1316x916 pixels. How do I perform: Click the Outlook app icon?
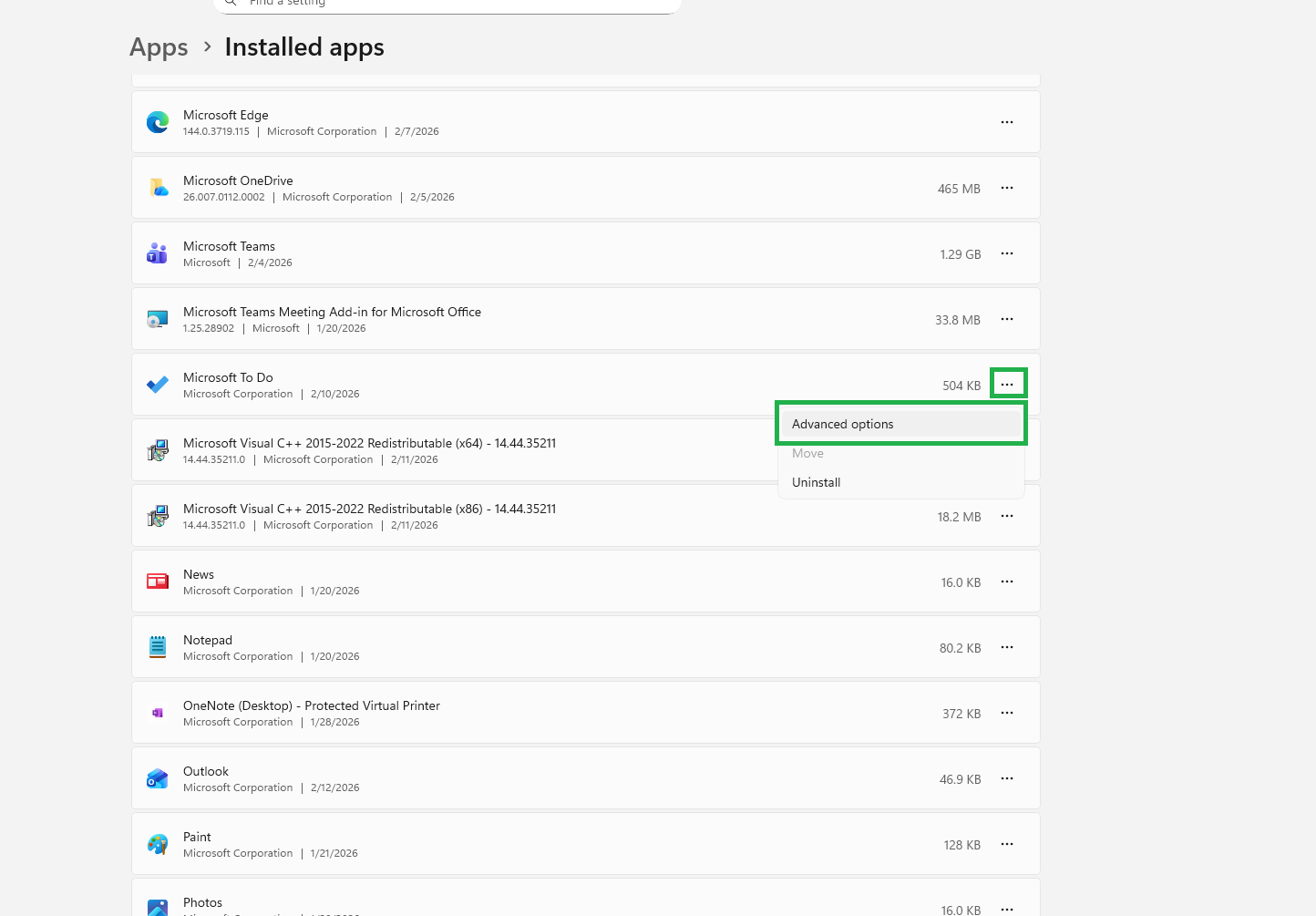[x=158, y=778]
